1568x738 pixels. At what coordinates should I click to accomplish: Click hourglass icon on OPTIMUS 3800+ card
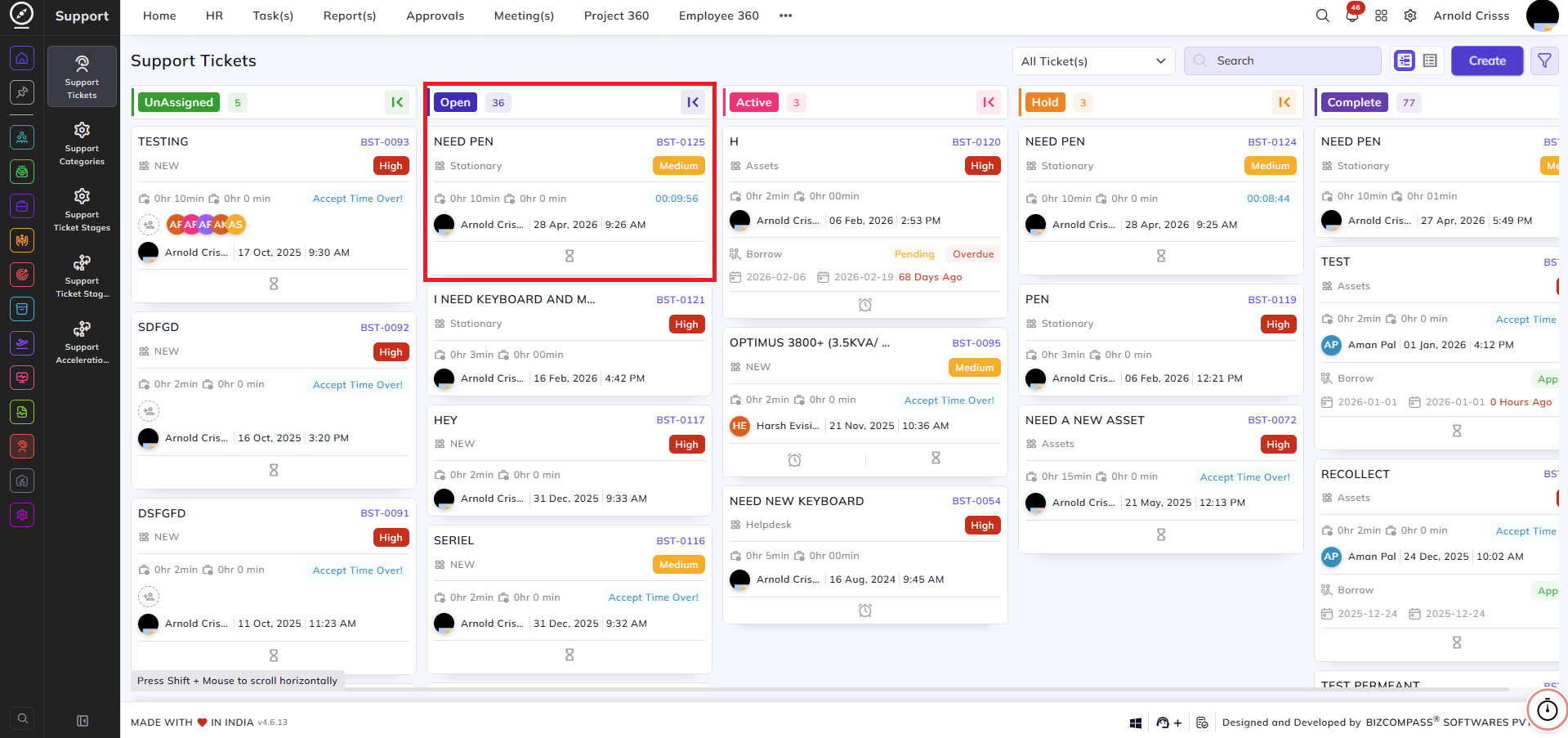point(936,458)
